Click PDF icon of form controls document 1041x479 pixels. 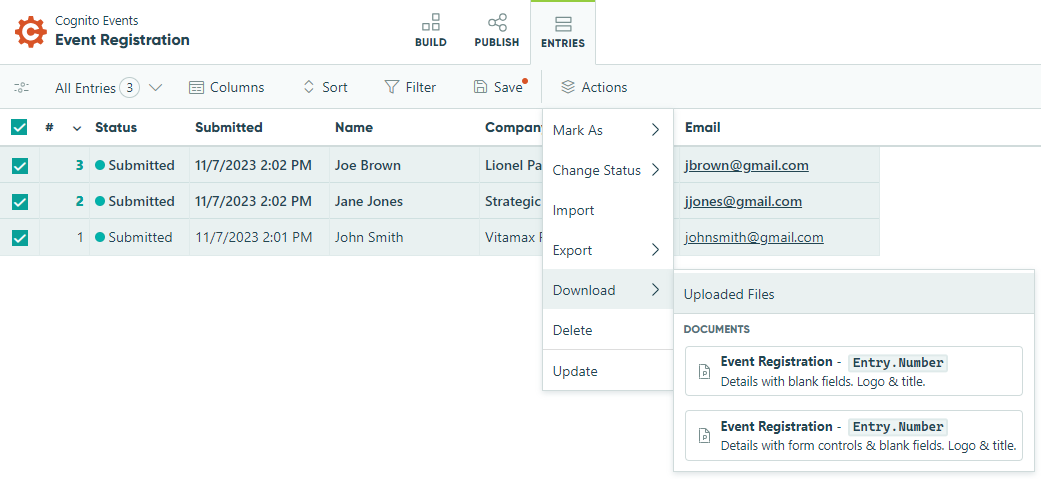(704, 436)
